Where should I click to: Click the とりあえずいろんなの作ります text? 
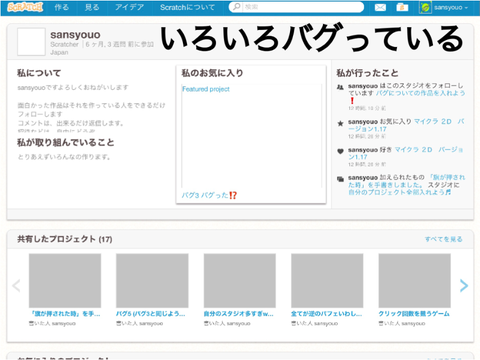click(x=64, y=157)
